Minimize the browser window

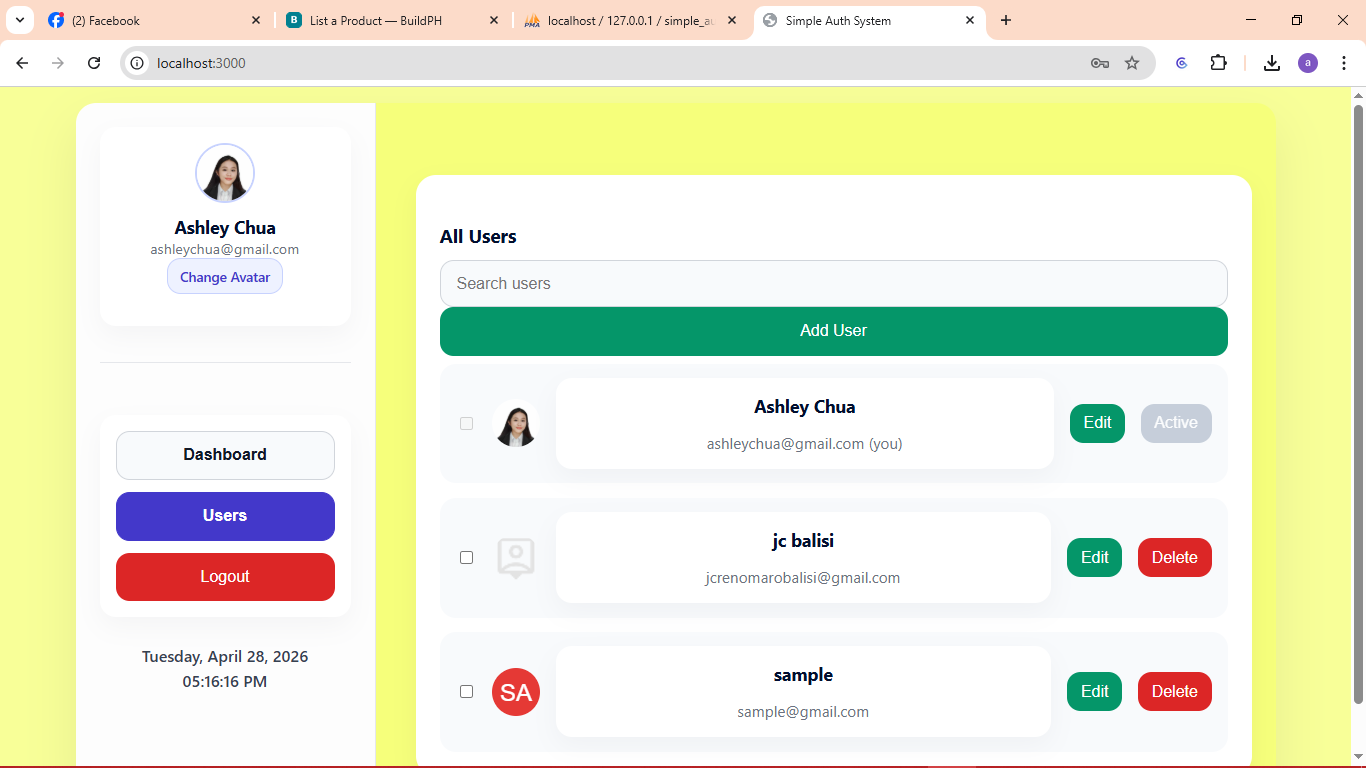(1251, 20)
